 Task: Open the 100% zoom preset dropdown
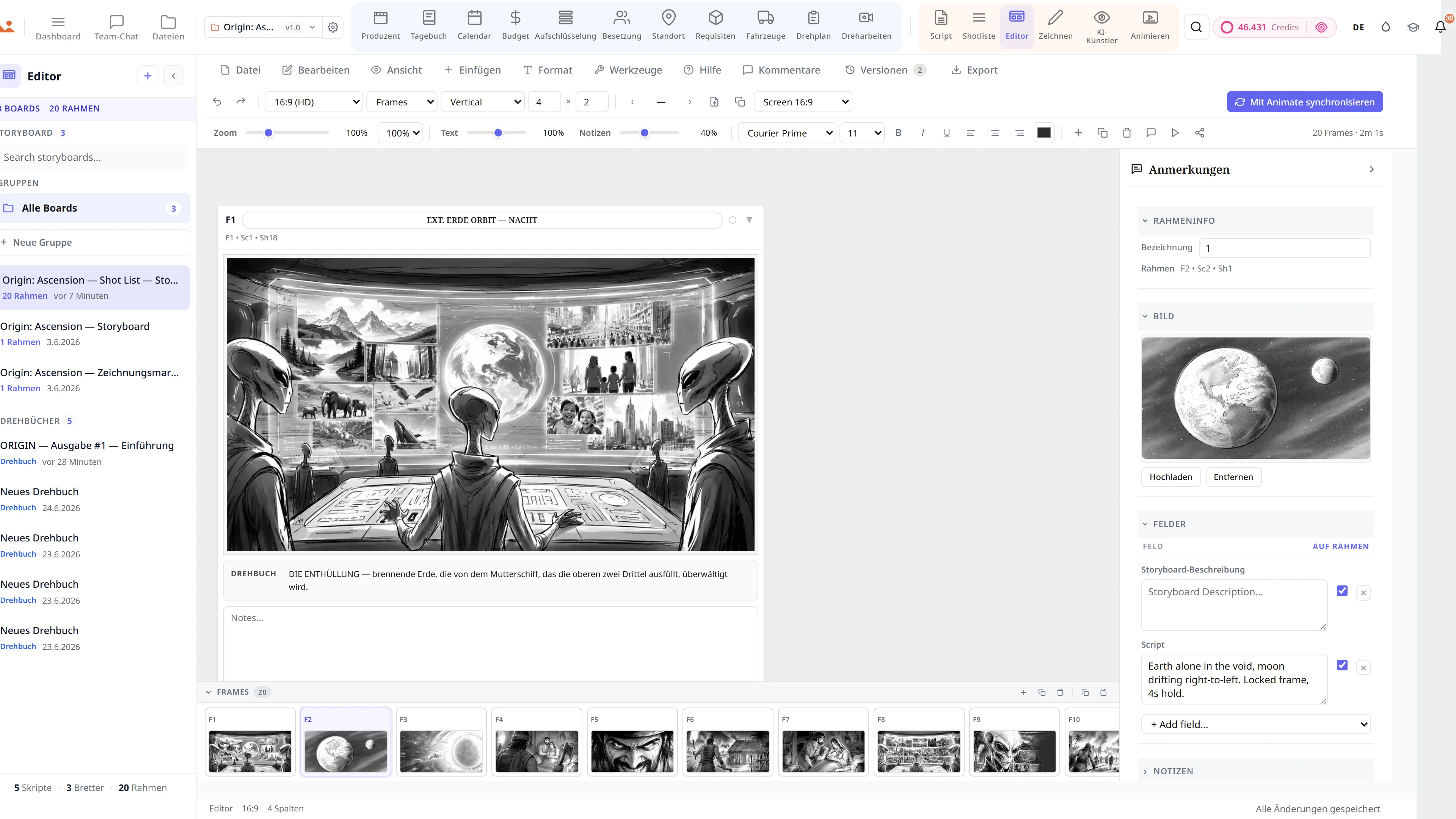(400, 133)
